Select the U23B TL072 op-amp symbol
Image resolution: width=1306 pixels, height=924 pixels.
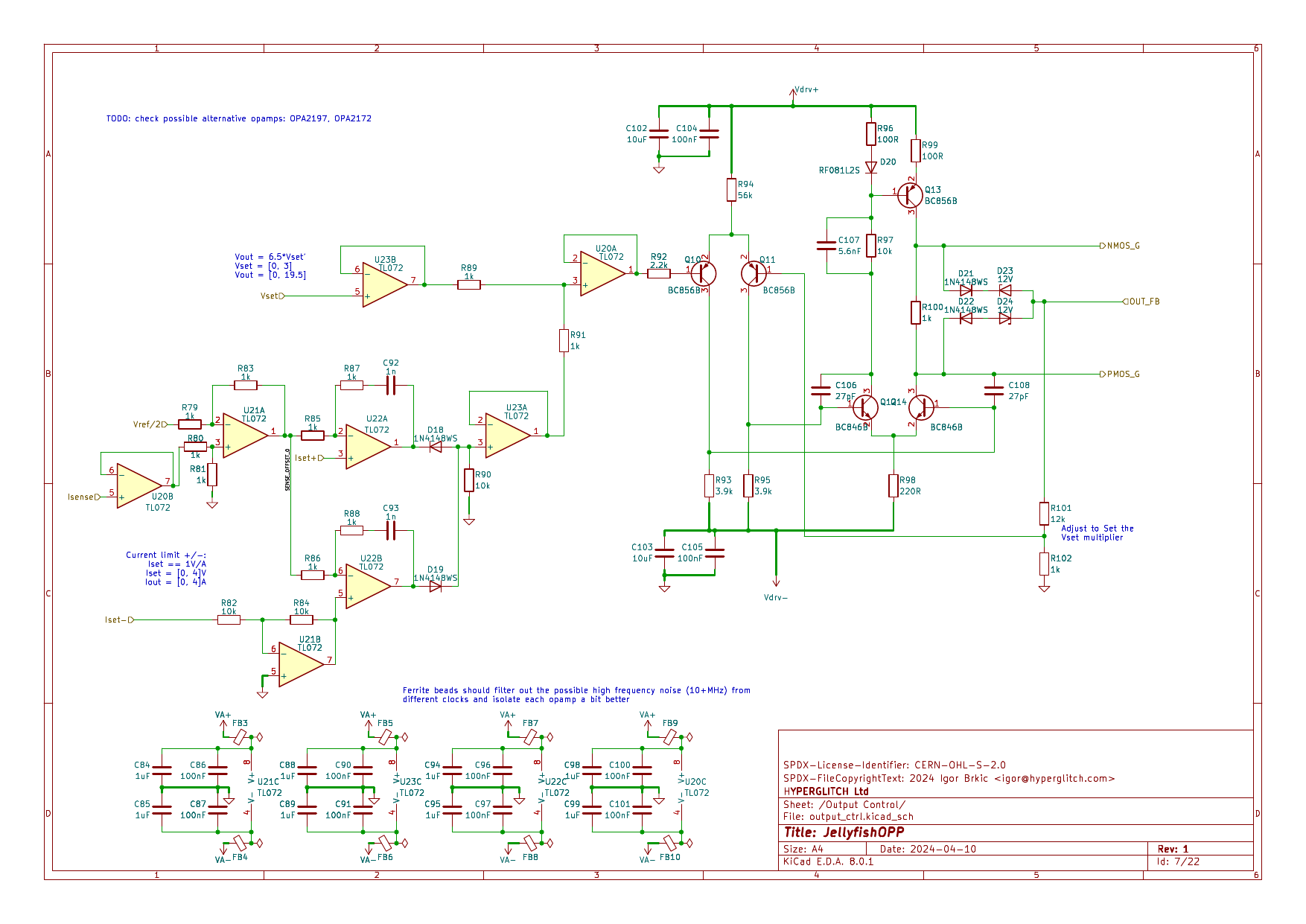pos(384,284)
